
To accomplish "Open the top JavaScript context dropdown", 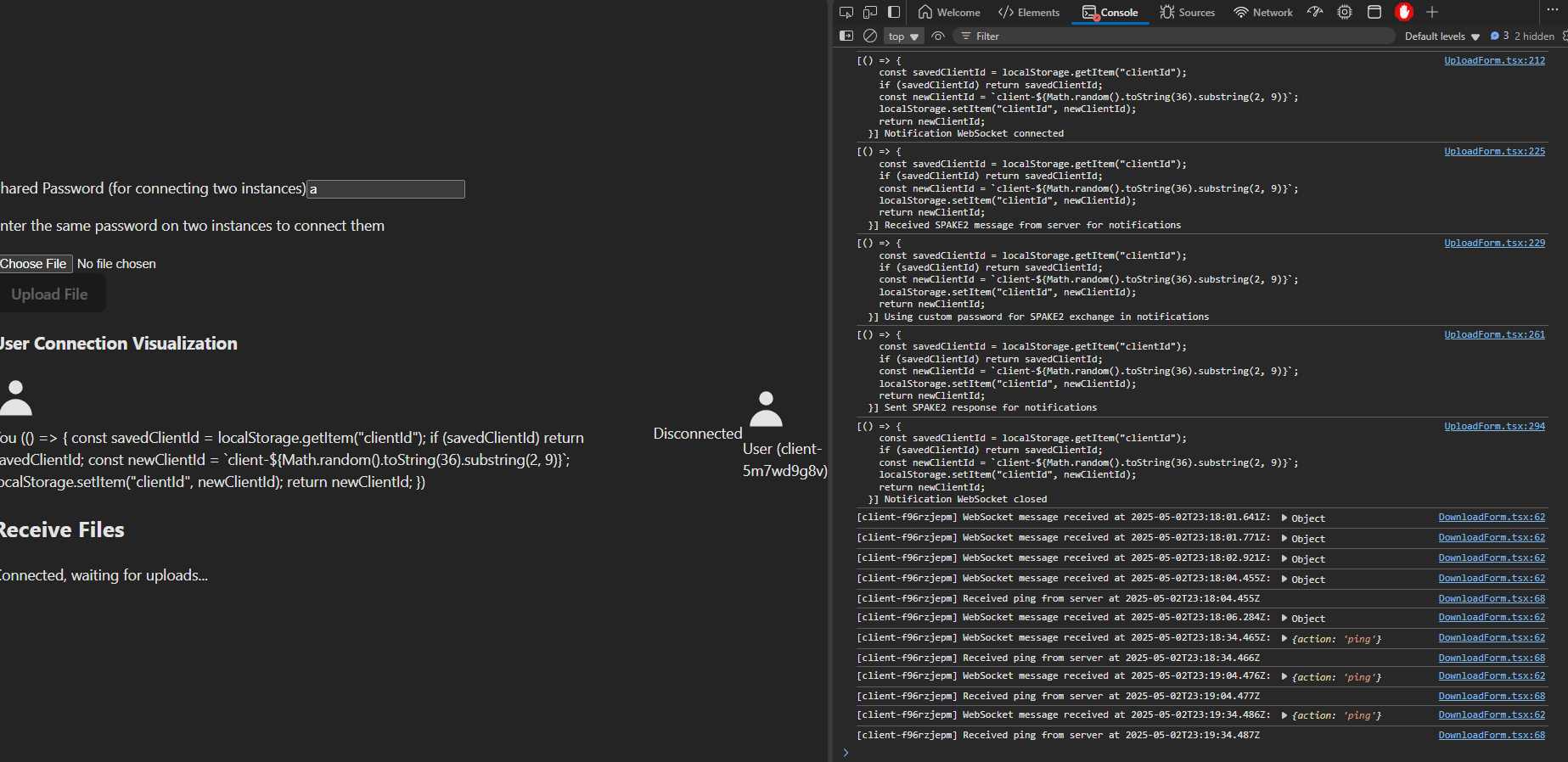I will tap(903, 36).
